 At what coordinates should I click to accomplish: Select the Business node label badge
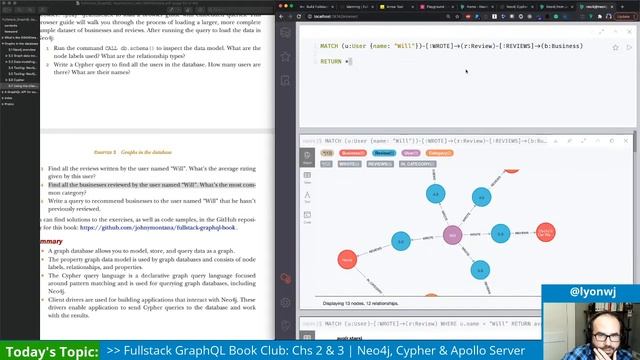[x=353, y=153]
